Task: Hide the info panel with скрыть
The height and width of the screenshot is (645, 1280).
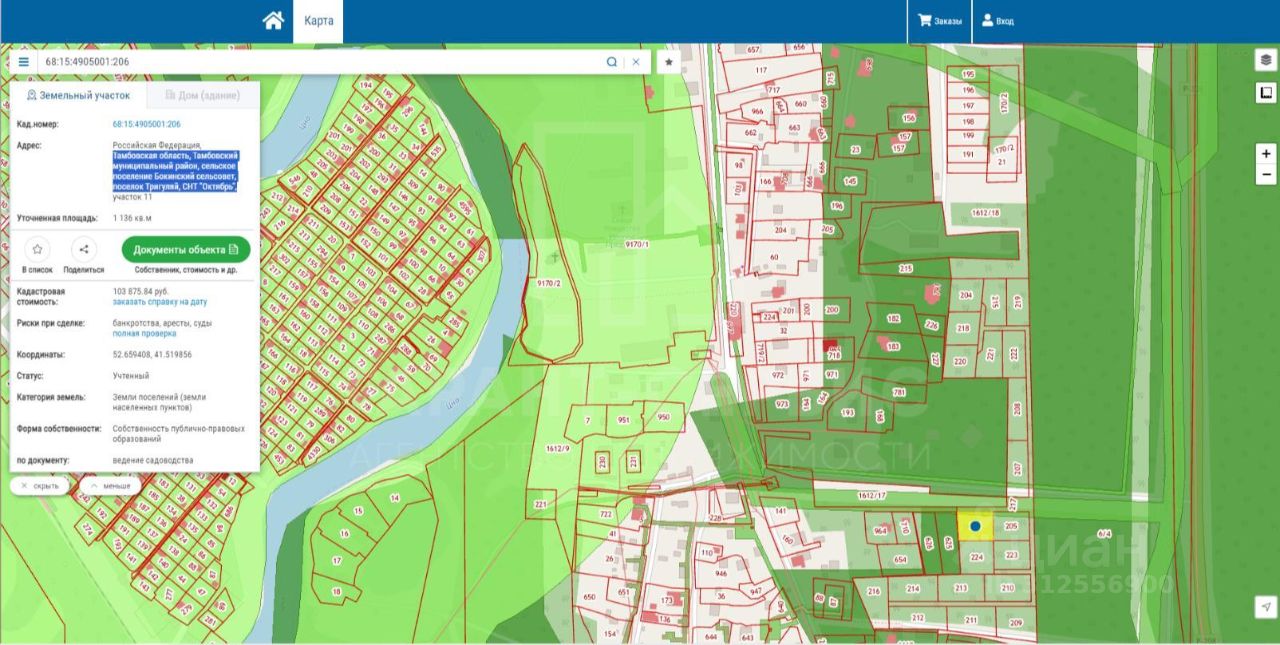Action: [x=41, y=486]
